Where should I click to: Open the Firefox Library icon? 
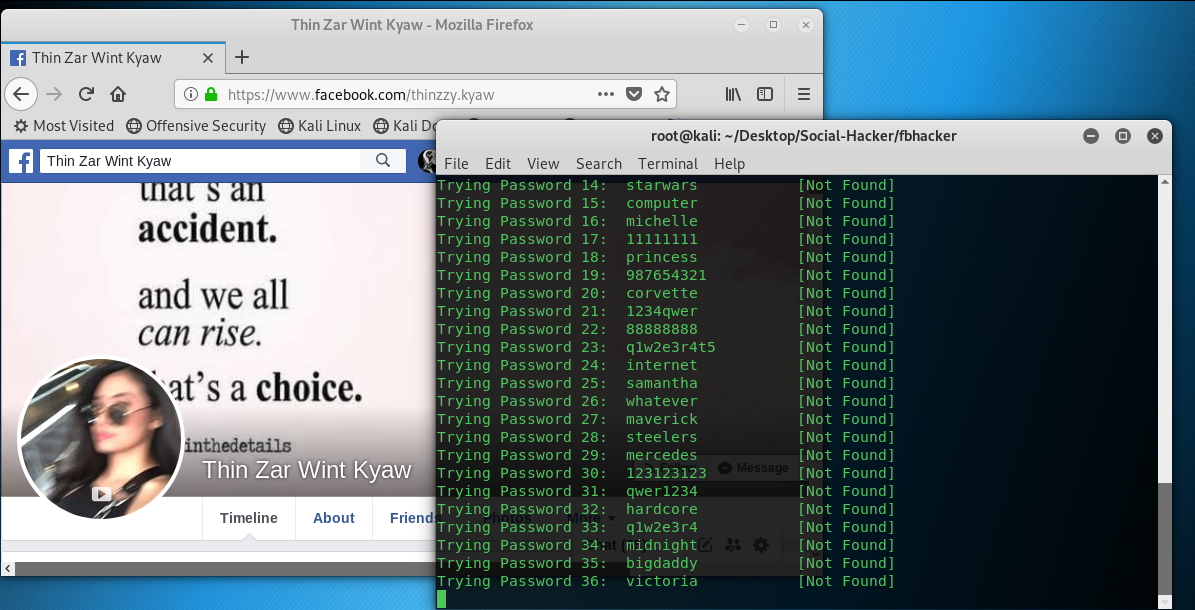click(x=733, y=95)
